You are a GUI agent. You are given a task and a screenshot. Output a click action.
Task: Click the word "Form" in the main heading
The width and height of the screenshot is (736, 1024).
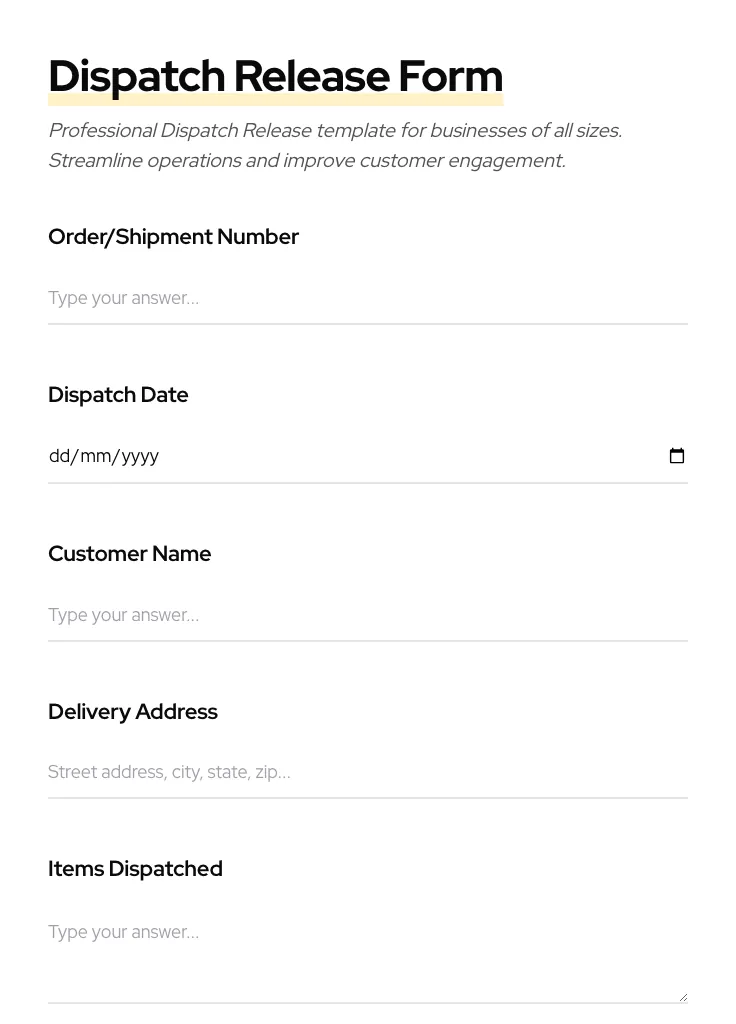(450, 77)
